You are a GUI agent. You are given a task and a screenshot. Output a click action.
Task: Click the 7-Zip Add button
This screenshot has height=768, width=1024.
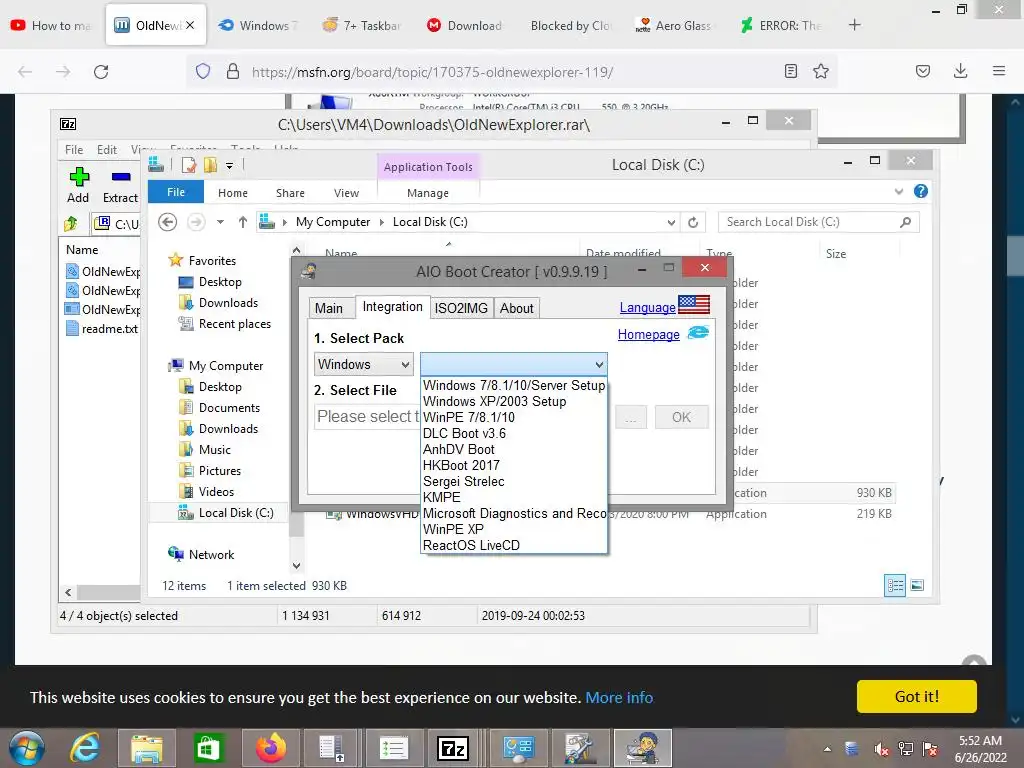pos(78,185)
